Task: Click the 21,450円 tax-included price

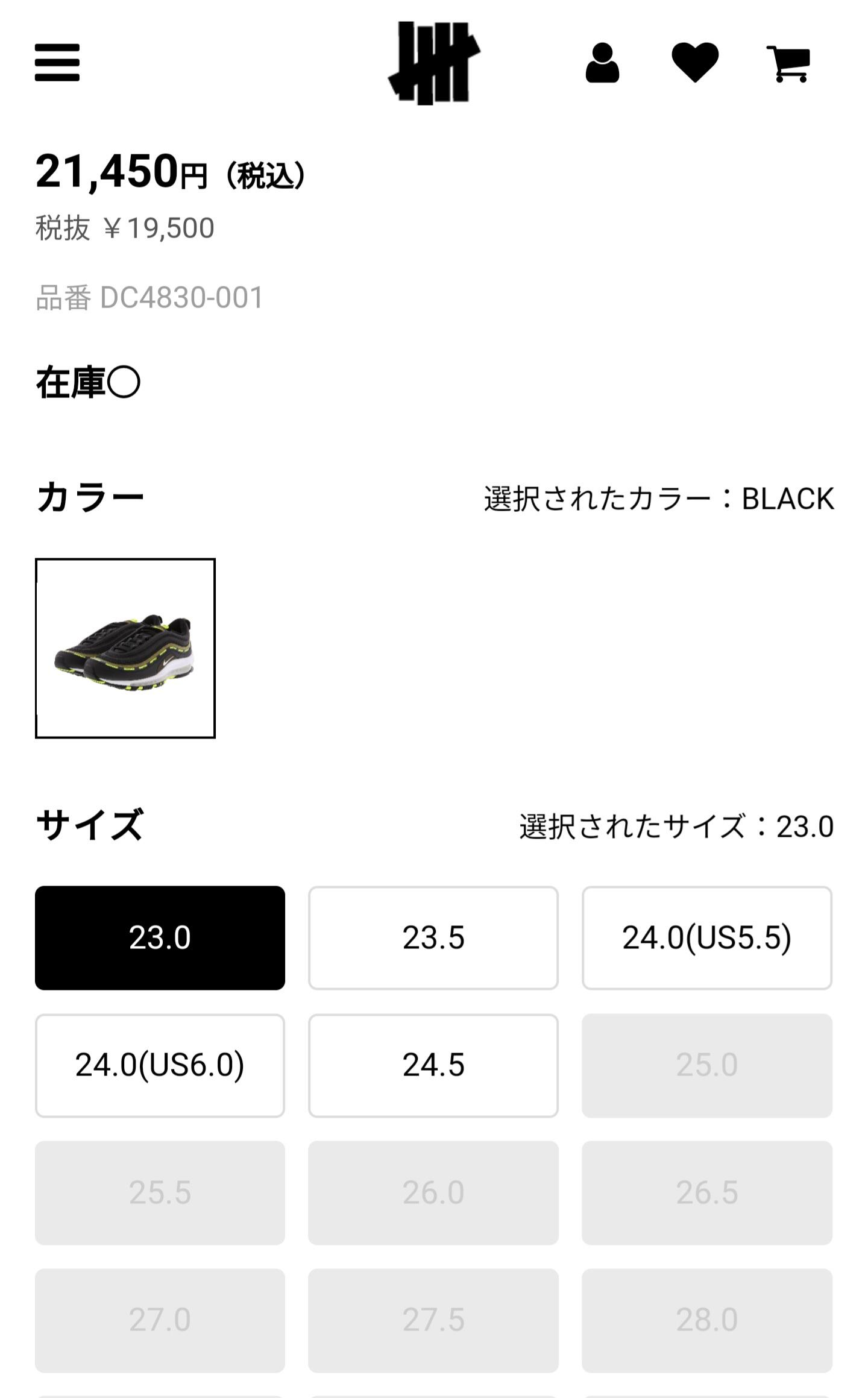Action: pos(171,172)
